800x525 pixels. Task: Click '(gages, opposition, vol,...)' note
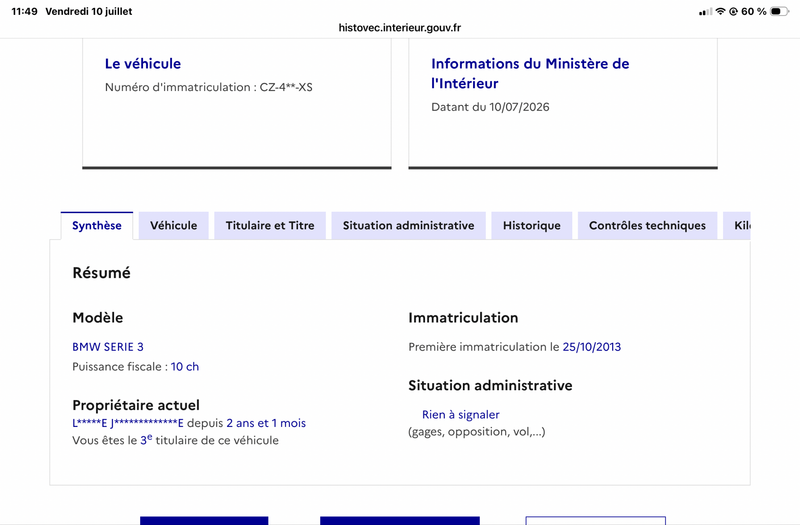tap(477, 432)
